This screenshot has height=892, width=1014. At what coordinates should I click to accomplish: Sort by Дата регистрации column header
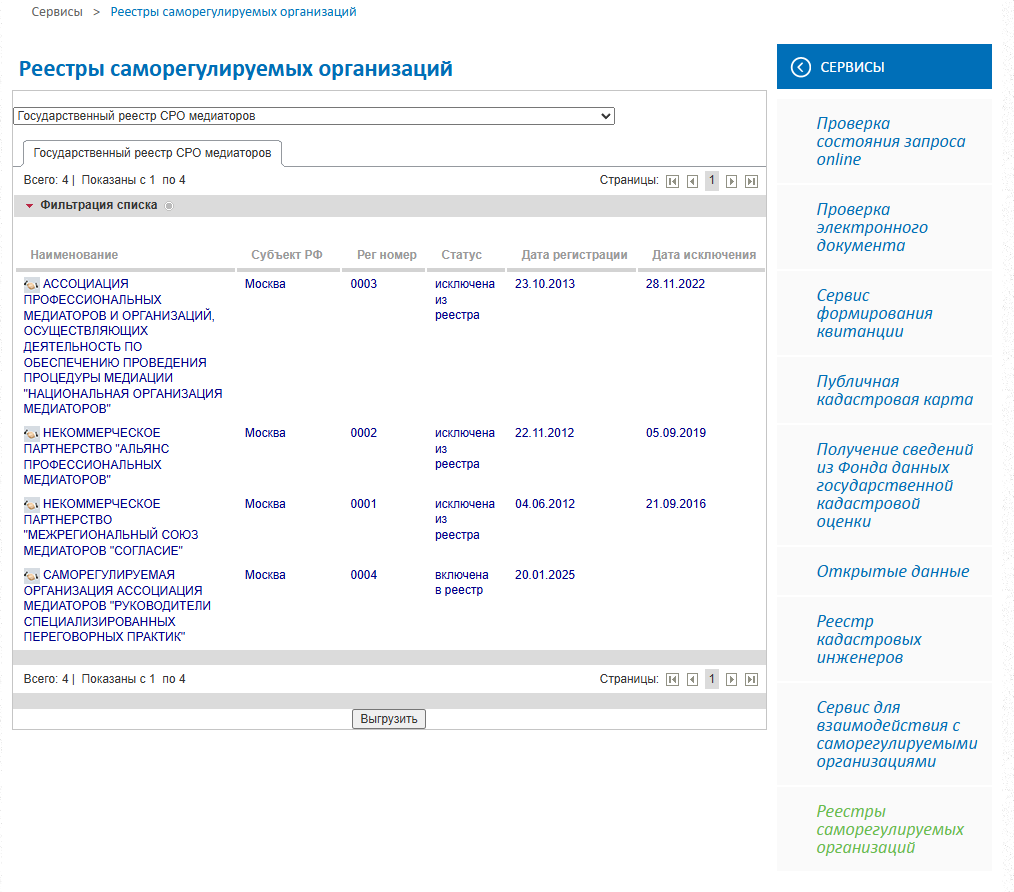coord(574,255)
